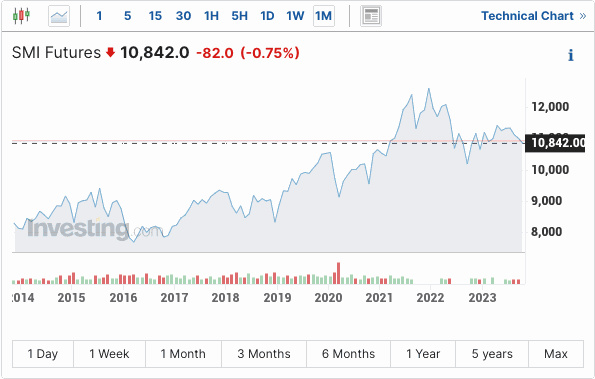Click the 9,000 y-axis label
The image size is (595, 379).
click(546, 201)
